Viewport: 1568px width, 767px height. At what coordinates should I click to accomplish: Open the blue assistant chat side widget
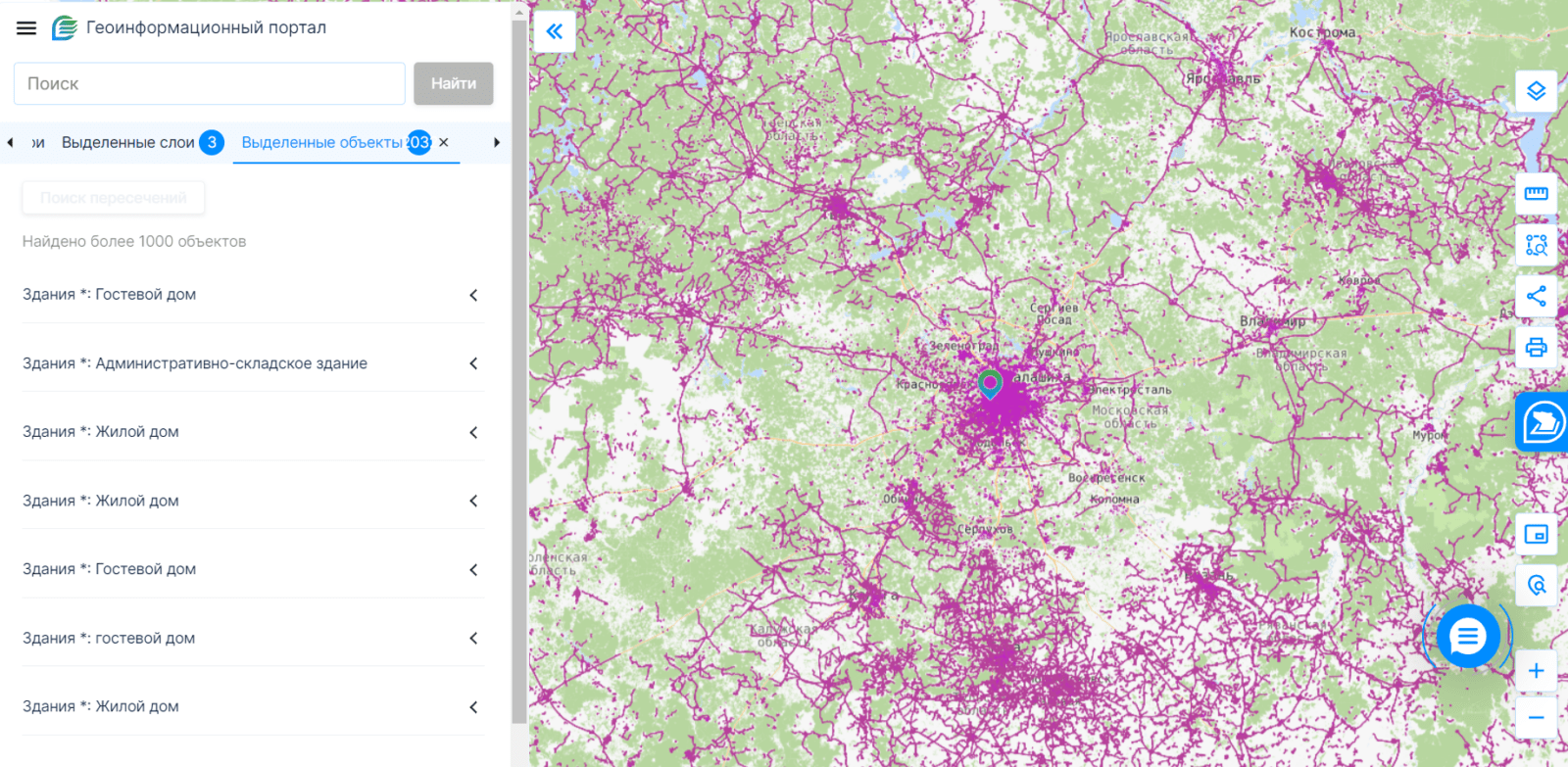coord(1543,423)
